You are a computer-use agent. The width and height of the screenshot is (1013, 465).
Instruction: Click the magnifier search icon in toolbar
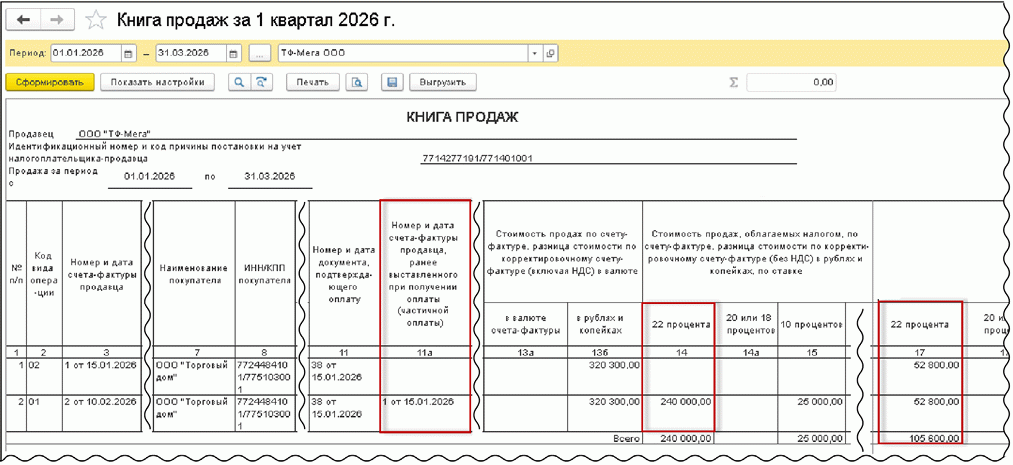[x=239, y=82]
